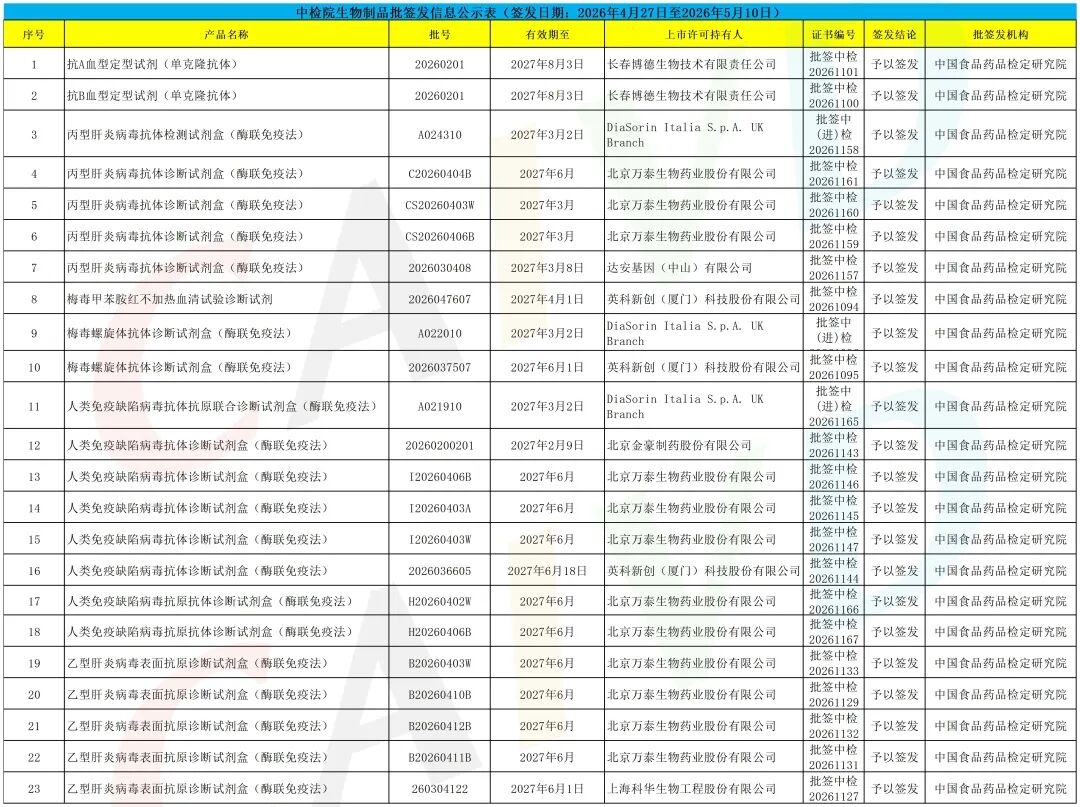Screen dimensions: 1080x807
Task: Select batch number B20260412B
Action: pyautogui.click(x=439, y=726)
